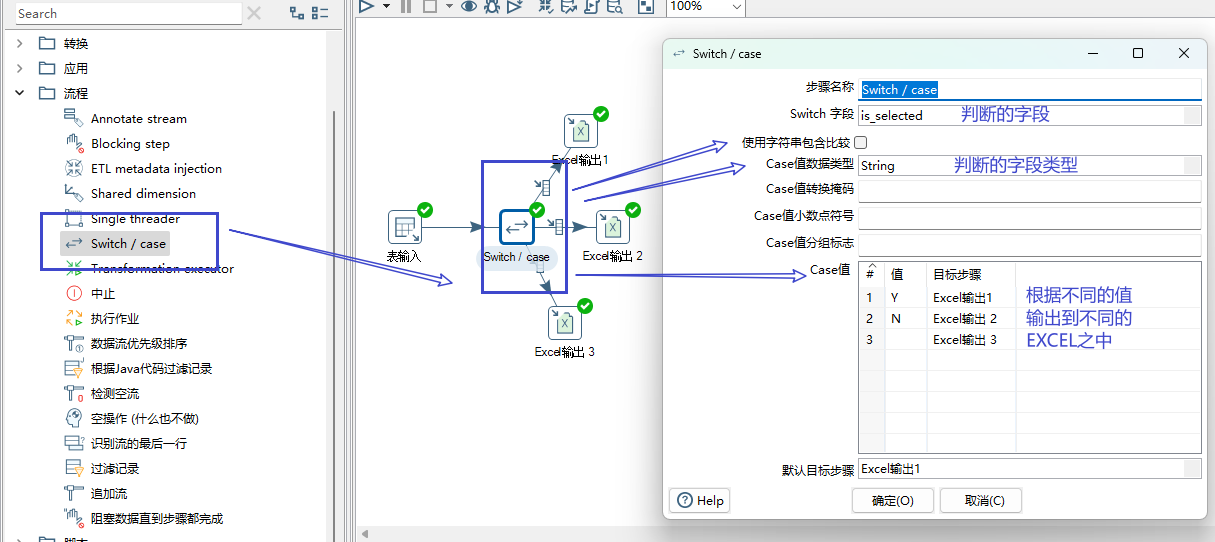Clear the search box with X icon

click(x=254, y=13)
